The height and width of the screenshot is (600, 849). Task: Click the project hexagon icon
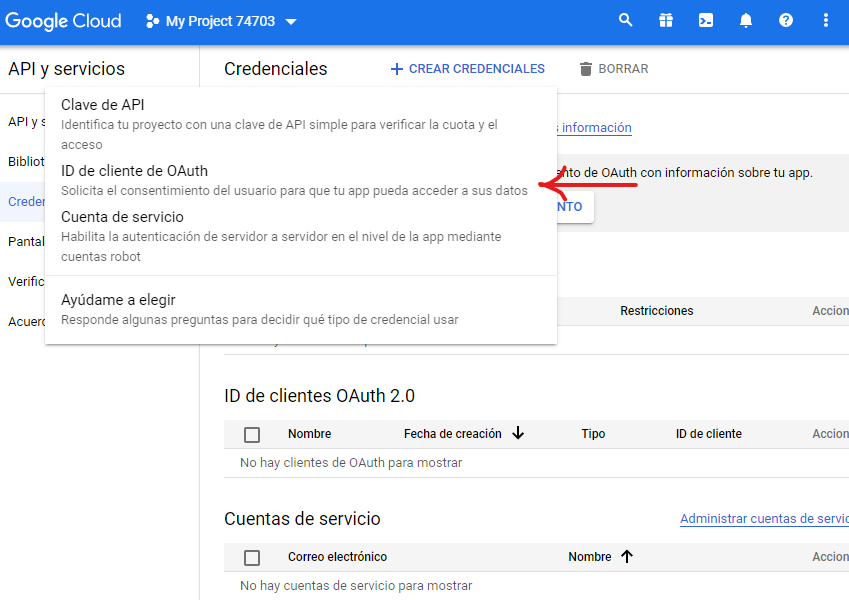point(152,21)
